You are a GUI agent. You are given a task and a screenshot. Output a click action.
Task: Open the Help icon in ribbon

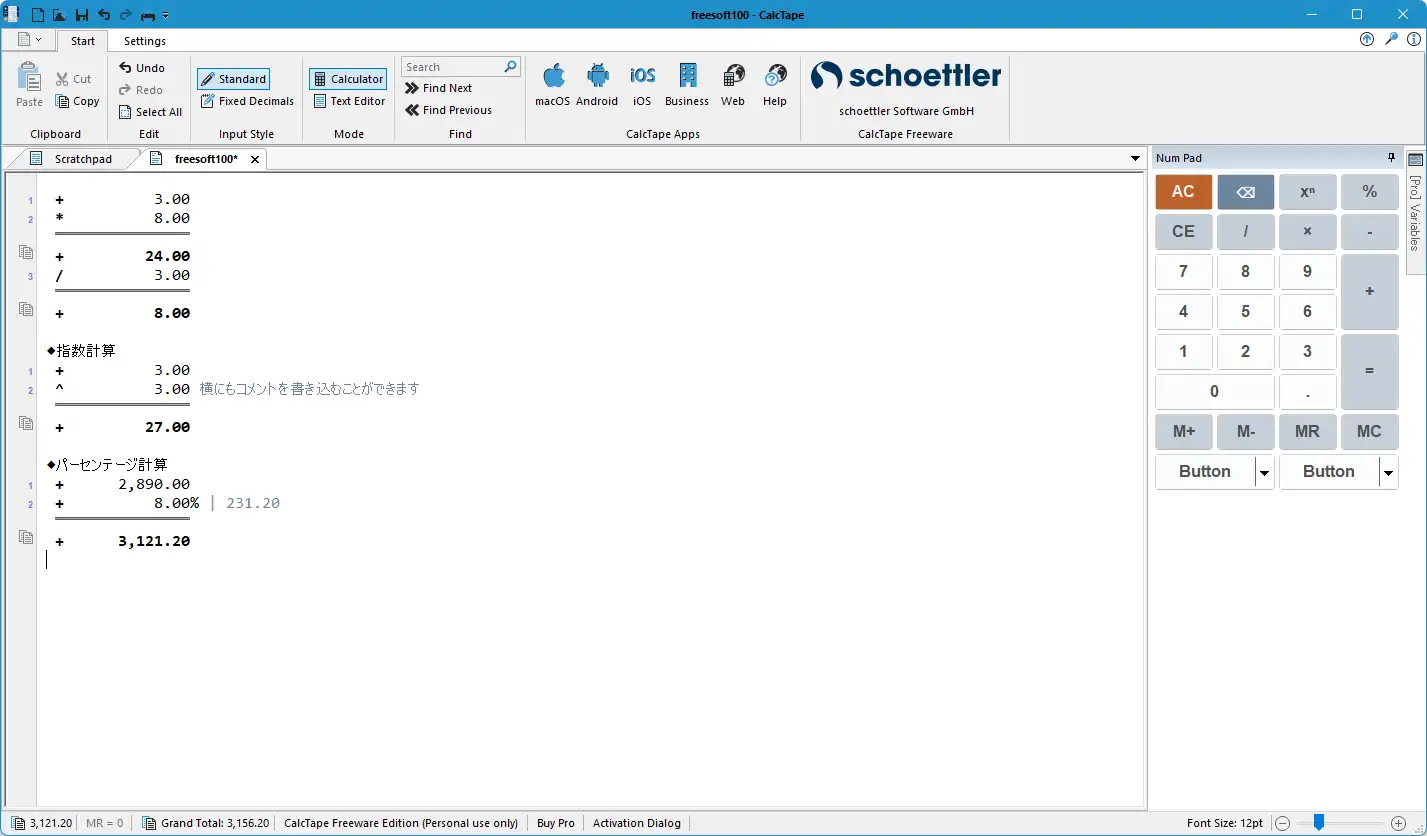click(775, 77)
